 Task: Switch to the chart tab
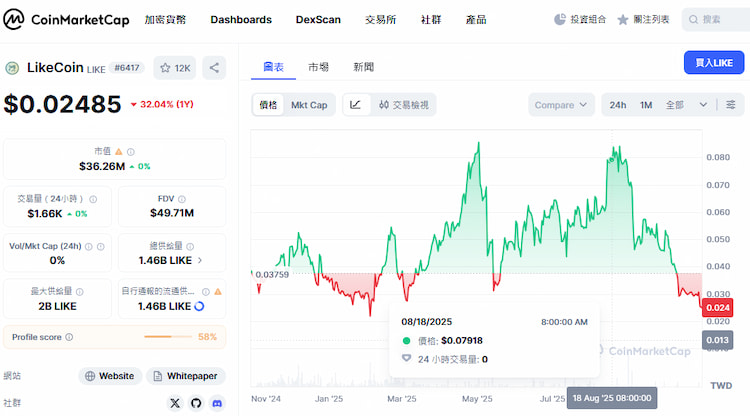(274, 67)
